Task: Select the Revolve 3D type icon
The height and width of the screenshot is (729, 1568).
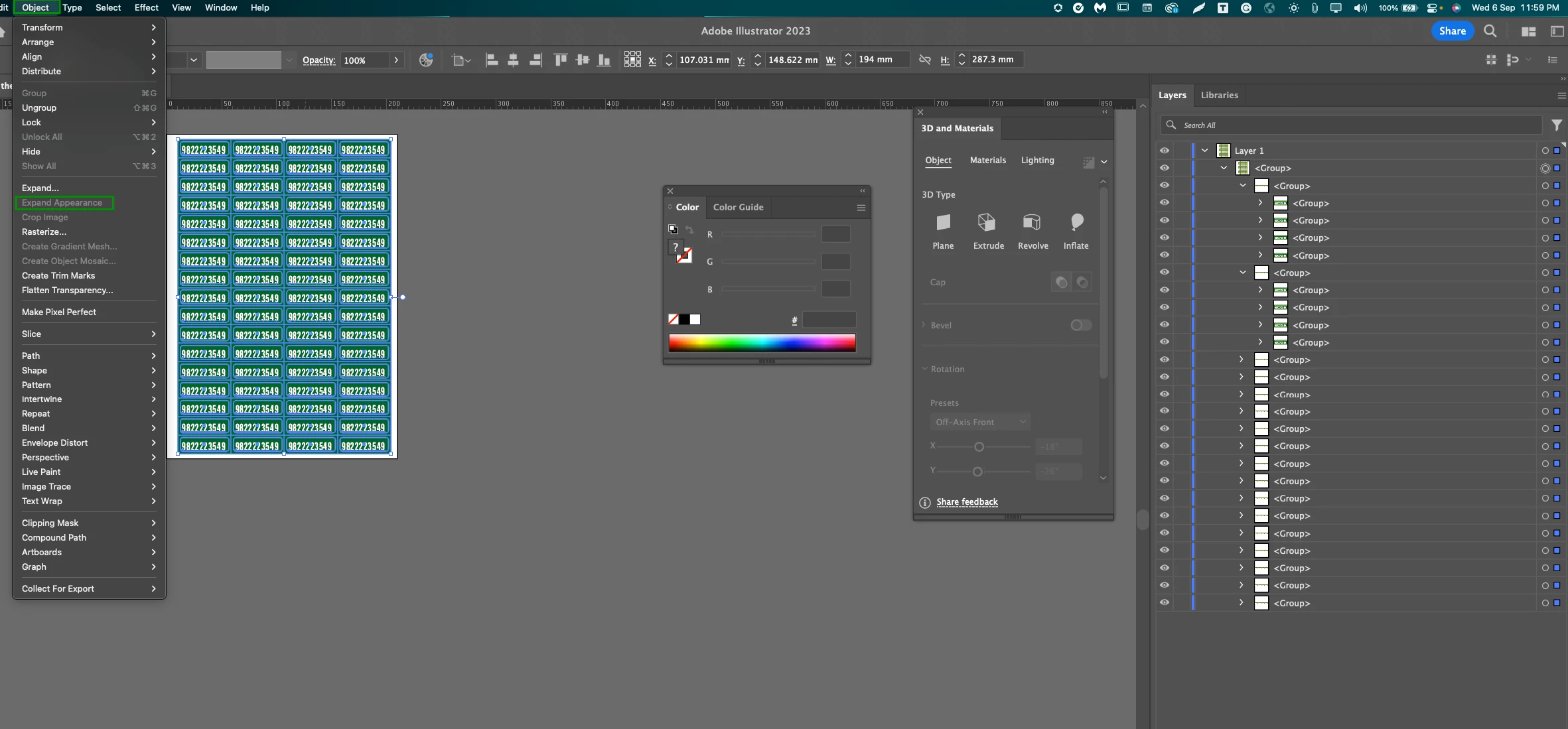Action: pyautogui.click(x=1032, y=223)
